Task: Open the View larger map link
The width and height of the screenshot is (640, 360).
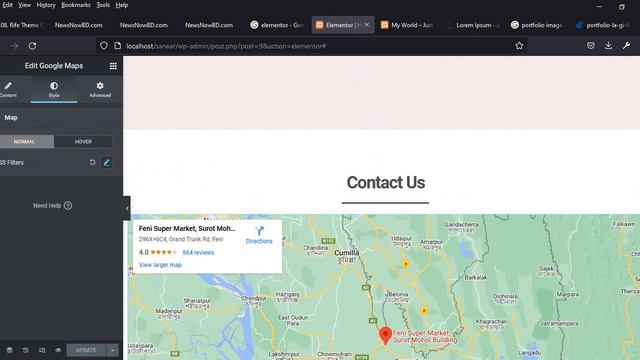Action: point(160,265)
